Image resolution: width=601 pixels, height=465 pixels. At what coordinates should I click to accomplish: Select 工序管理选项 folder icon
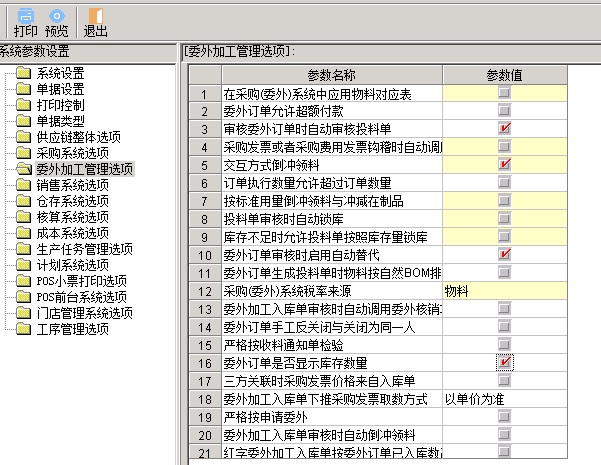[24, 329]
